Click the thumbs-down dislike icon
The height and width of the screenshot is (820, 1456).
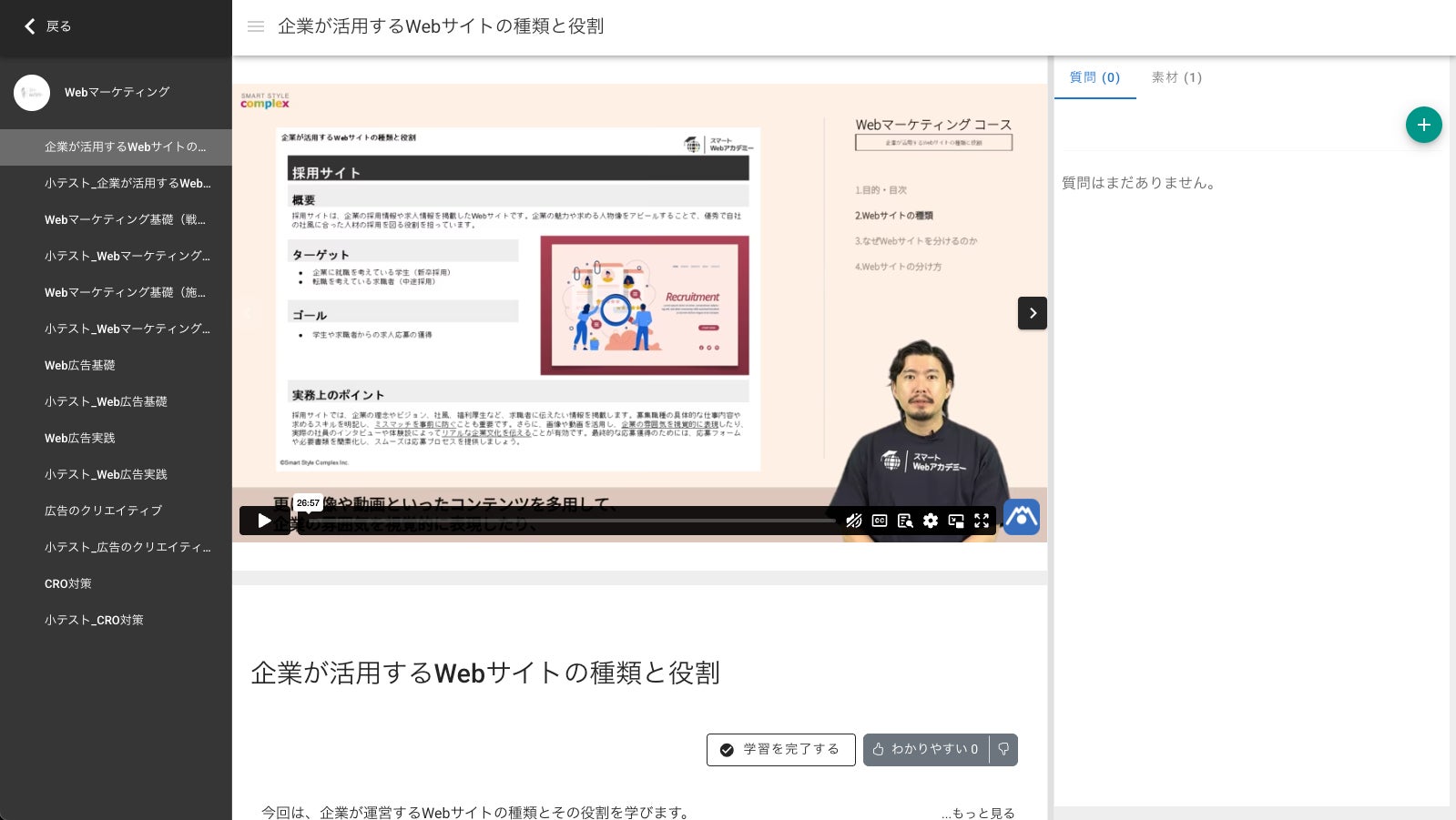(x=1003, y=750)
